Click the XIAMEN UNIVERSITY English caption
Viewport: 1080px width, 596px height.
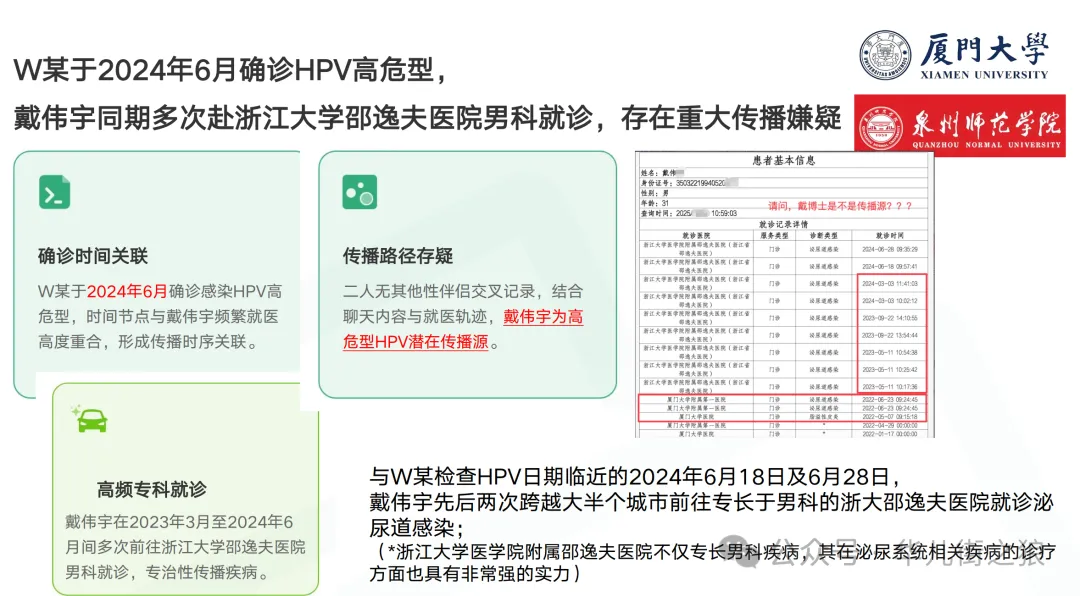tap(984, 74)
